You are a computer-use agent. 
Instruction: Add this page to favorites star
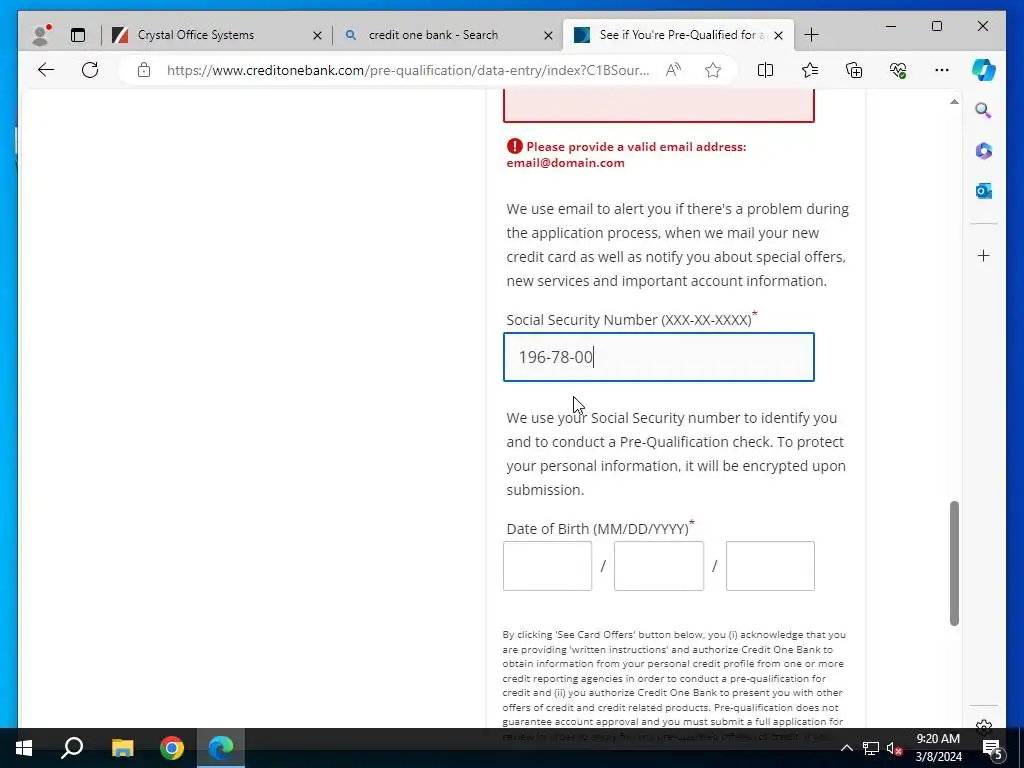[x=713, y=70]
